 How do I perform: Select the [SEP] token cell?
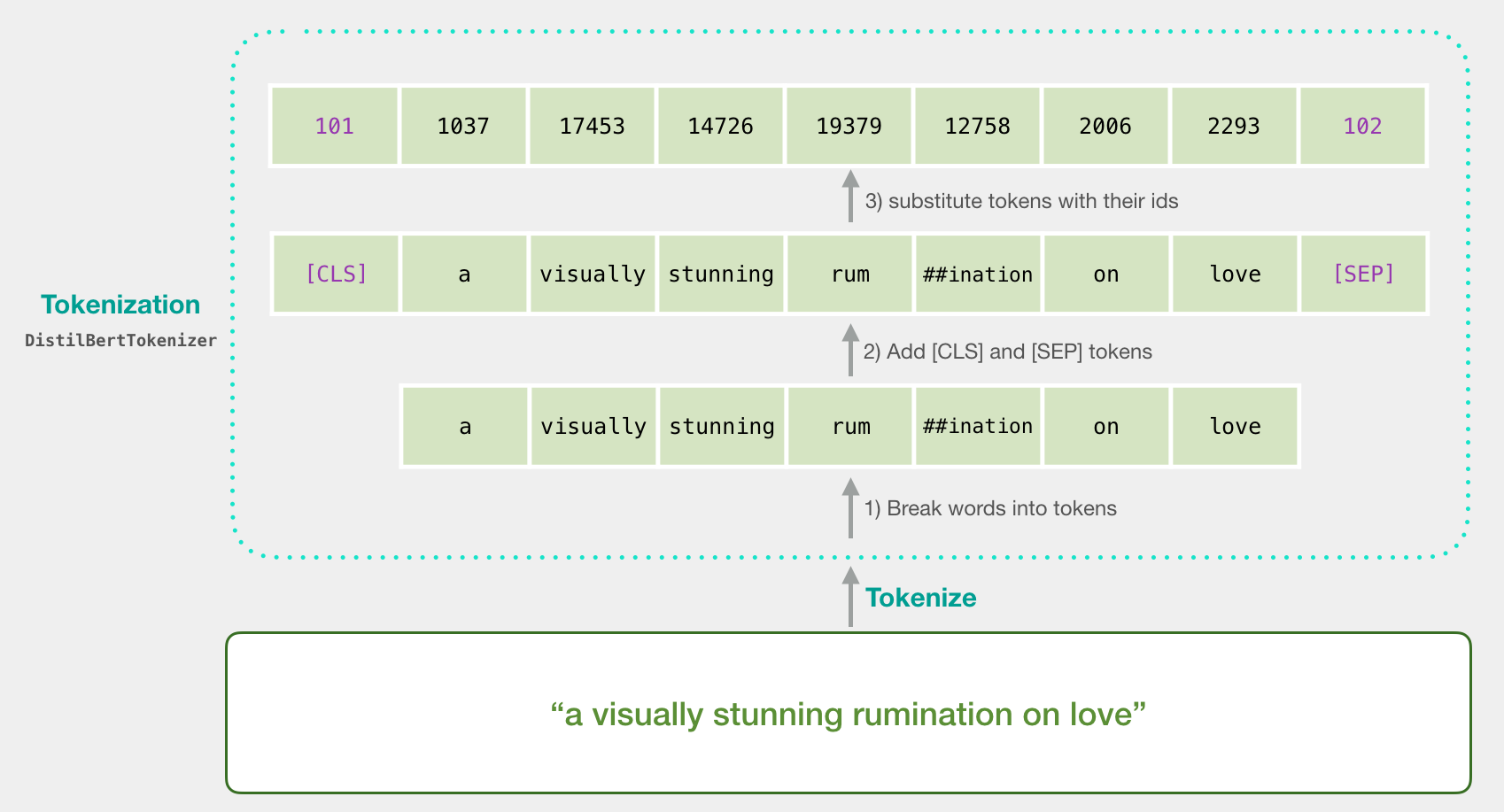tap(1363, 274)
